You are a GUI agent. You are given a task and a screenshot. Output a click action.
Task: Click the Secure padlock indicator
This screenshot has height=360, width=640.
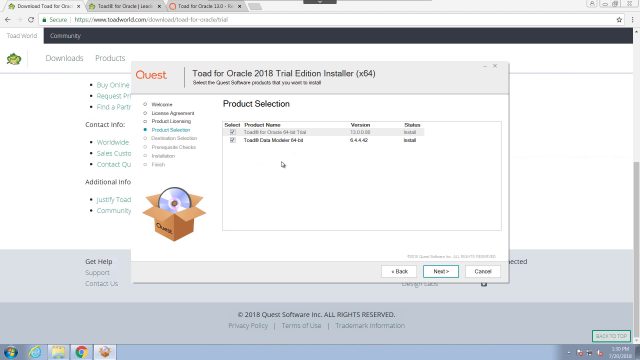point(55,20)
